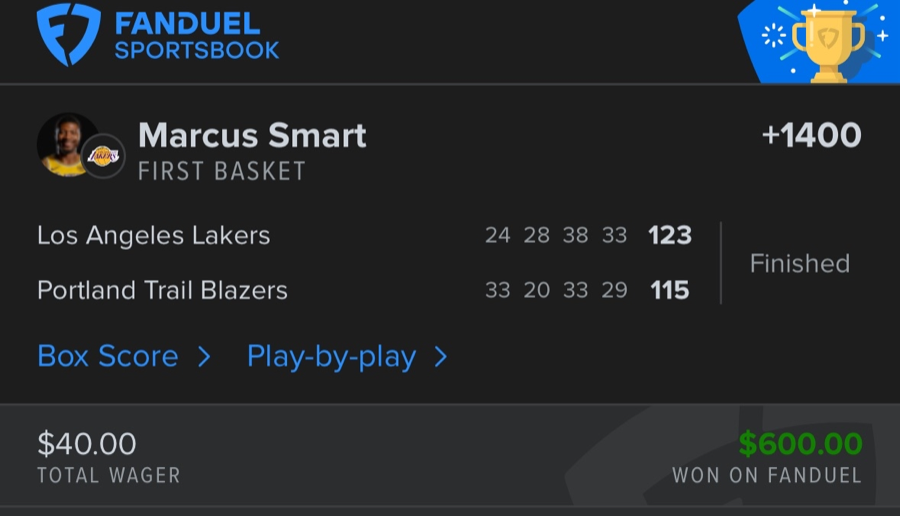This screenshot has height=516, width=900.
Task: Click the Lakers final score 123
Action: (669, 236)
